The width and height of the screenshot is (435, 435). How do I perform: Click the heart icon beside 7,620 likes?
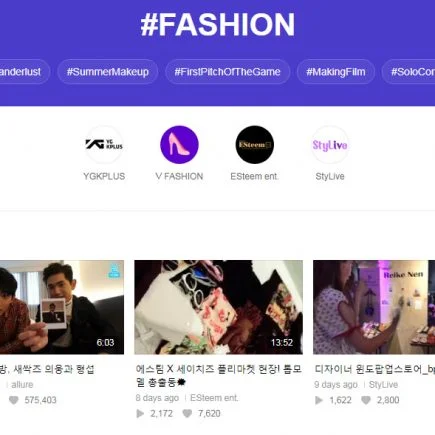187,413
